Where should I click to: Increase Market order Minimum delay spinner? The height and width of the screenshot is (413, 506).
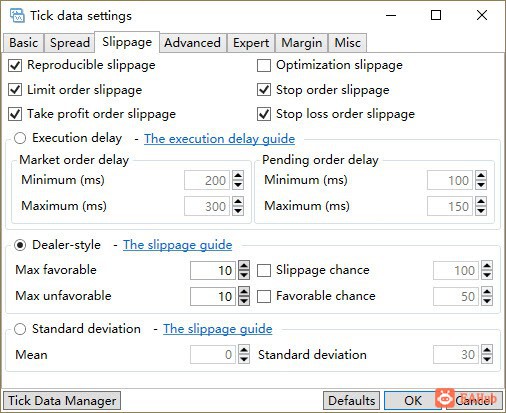tap(238, 176)
